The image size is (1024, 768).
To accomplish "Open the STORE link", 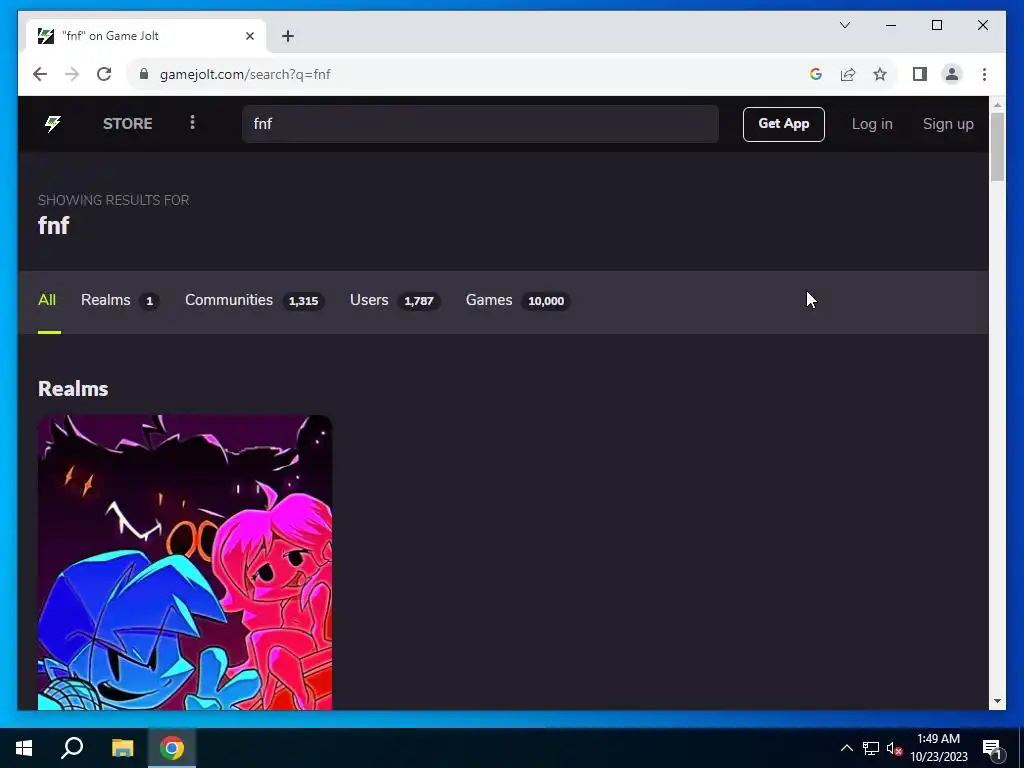I will (127, 123).
